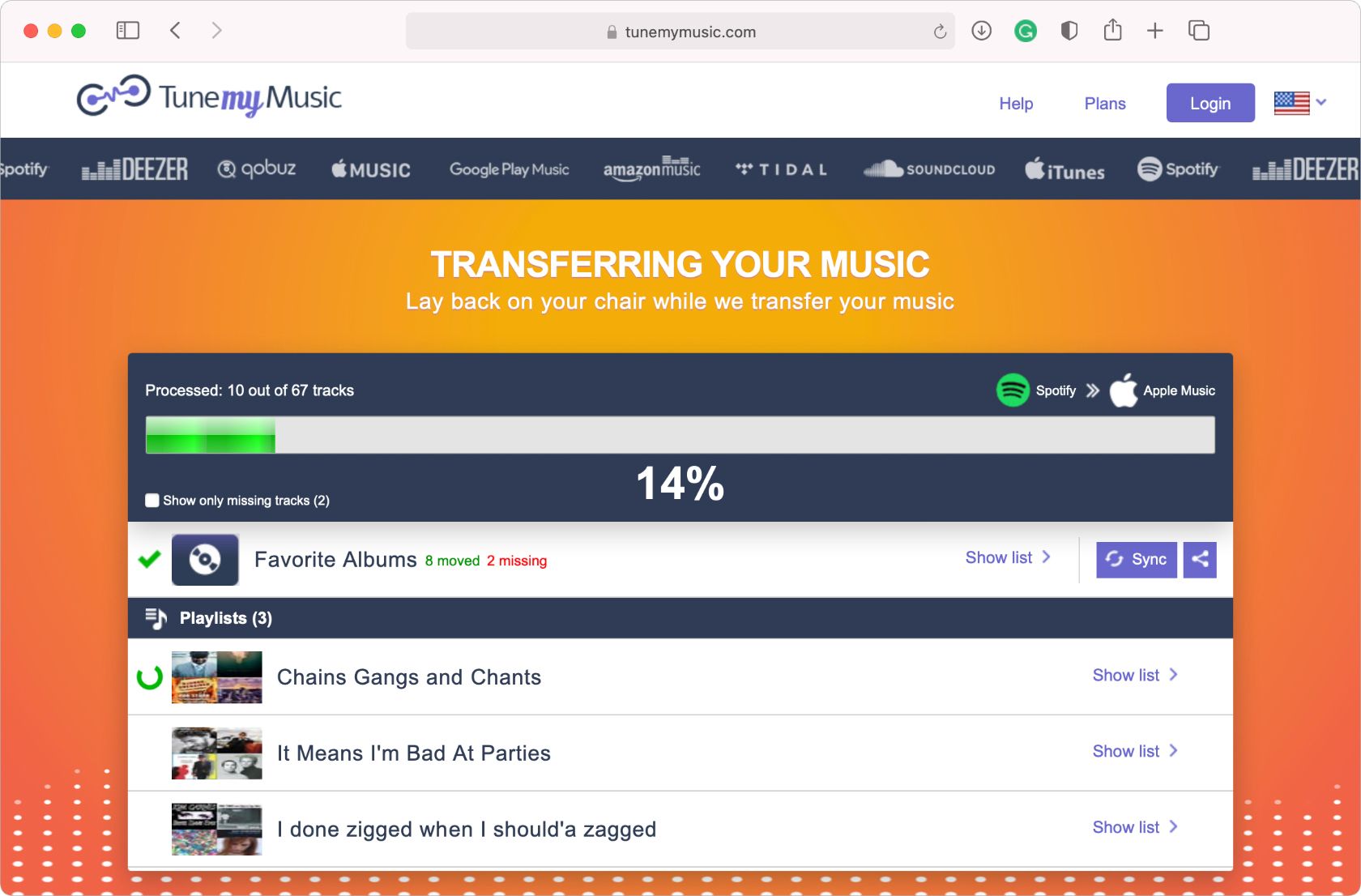Click Spotify source icon in transfer header
Screen dimensions: 1361x896
(x=1013, y=390)
